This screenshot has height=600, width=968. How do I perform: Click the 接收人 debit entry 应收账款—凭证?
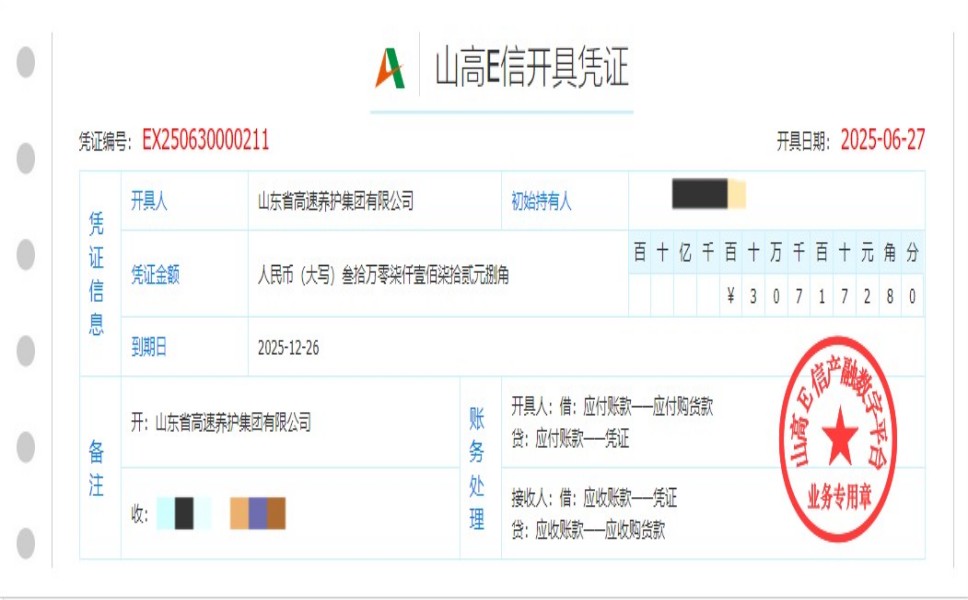coord(594,497)
